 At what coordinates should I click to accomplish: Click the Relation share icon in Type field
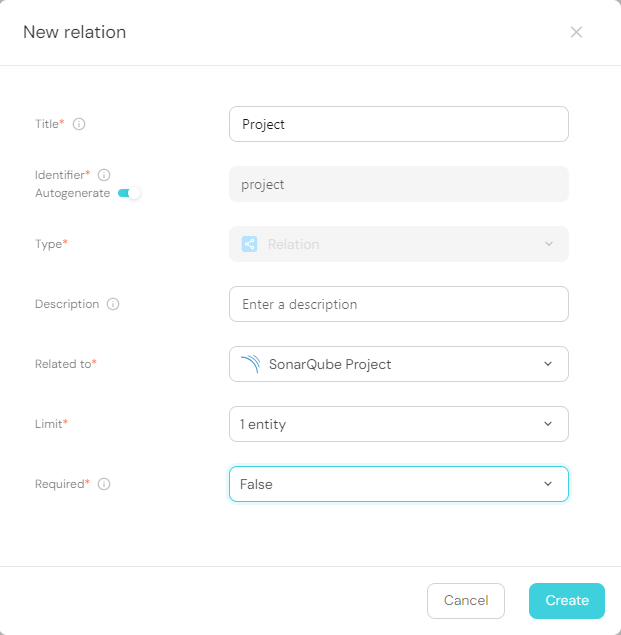pos(250,244)
